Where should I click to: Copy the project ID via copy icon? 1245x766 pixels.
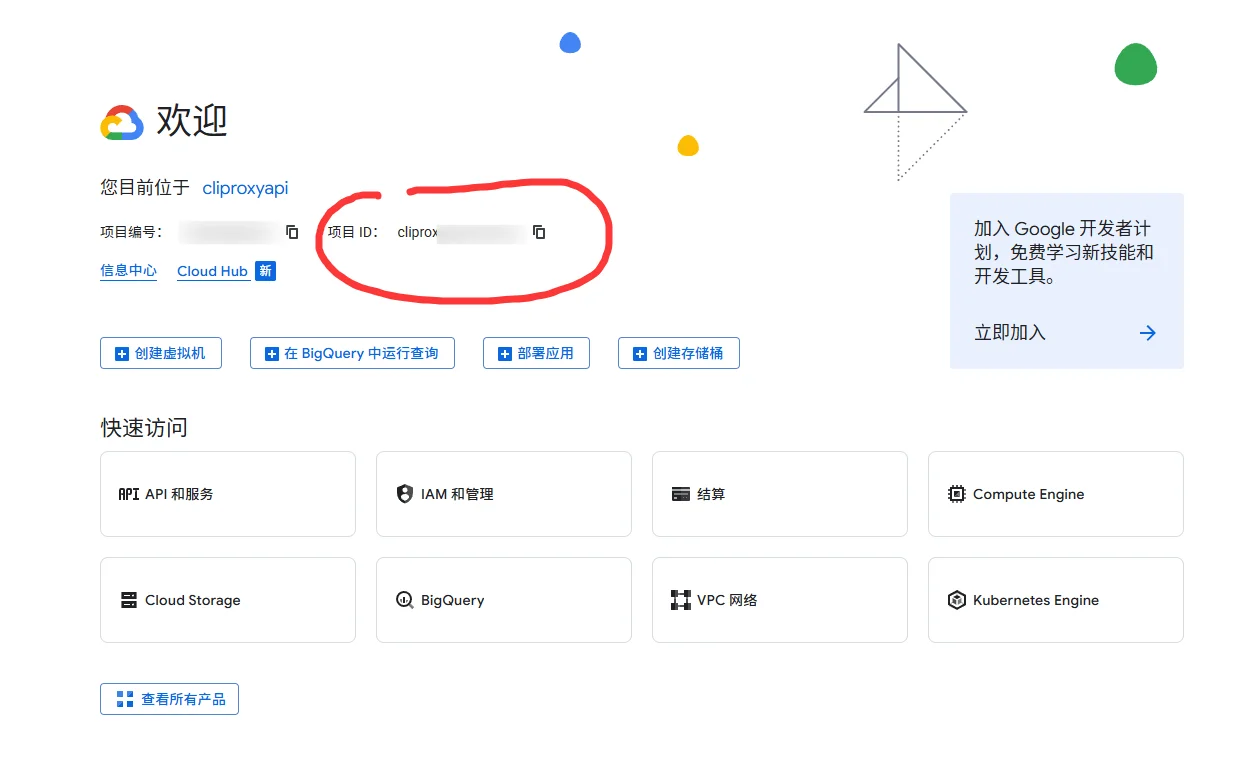click(539, 232)
